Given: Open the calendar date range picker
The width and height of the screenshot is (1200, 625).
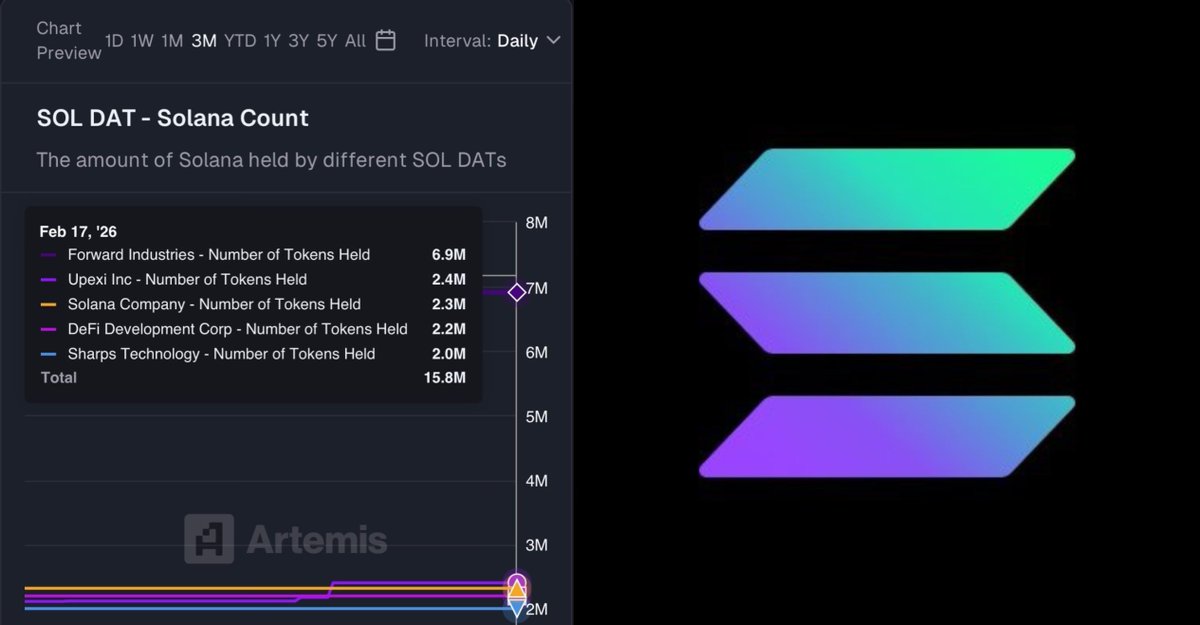Looking at the screenshot, I should [386, 40].
